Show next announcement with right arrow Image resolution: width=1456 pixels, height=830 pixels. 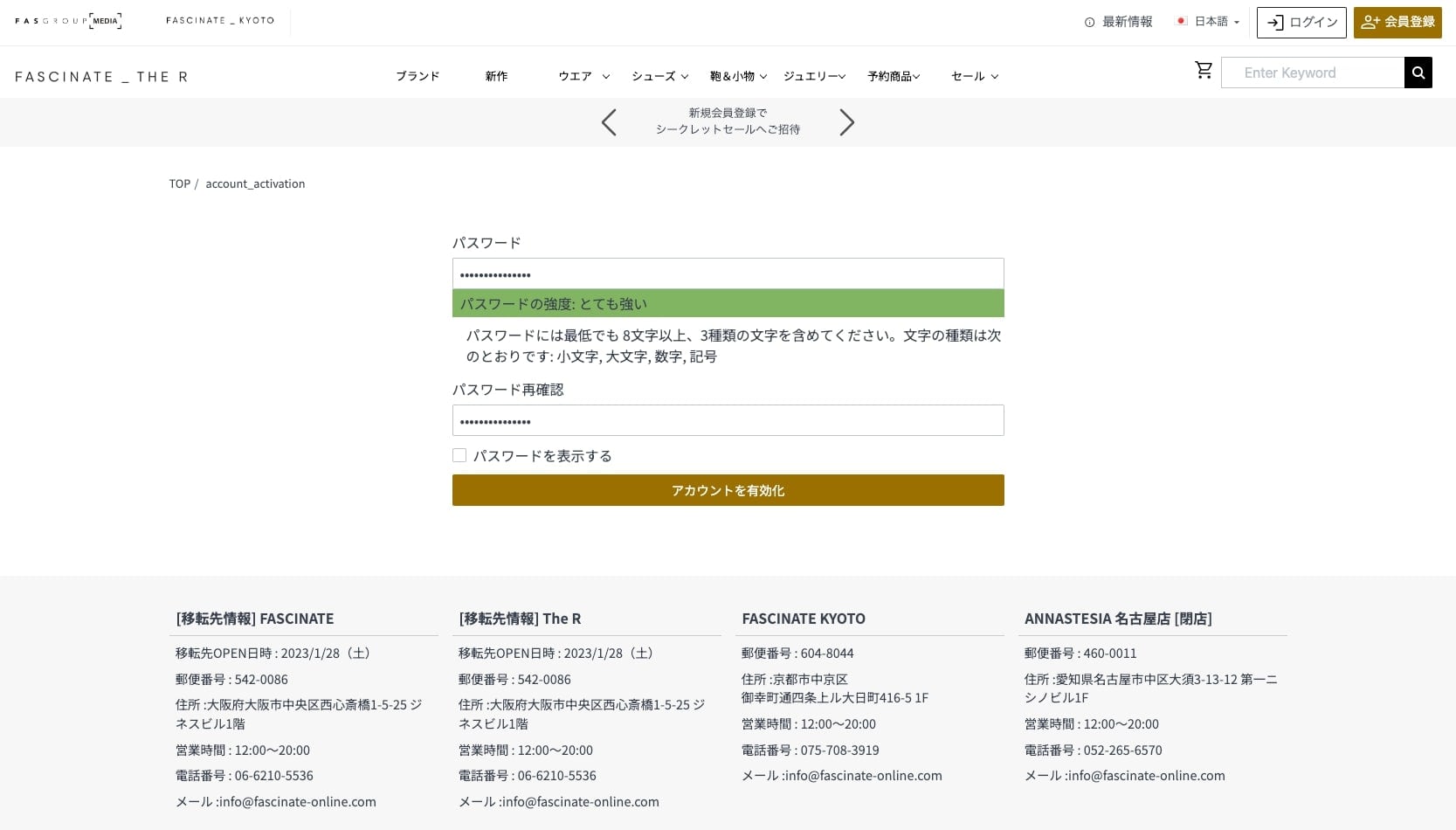pos(846,122)
